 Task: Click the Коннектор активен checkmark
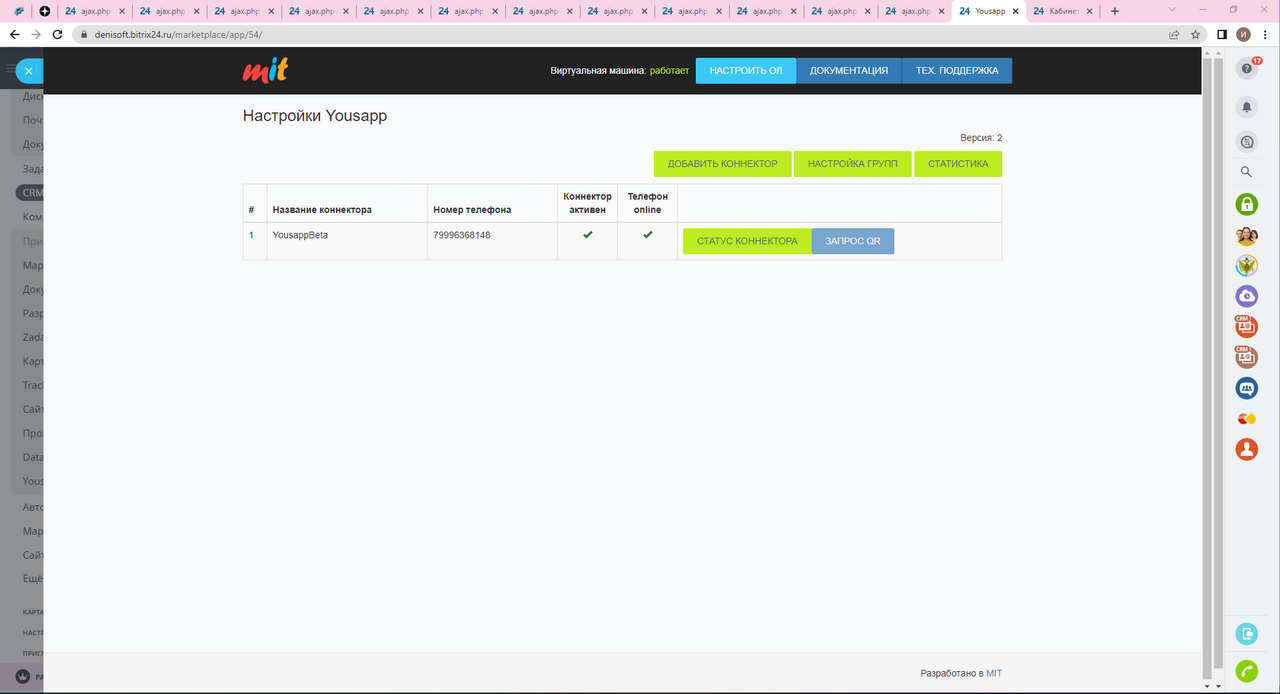coord(588,234)
